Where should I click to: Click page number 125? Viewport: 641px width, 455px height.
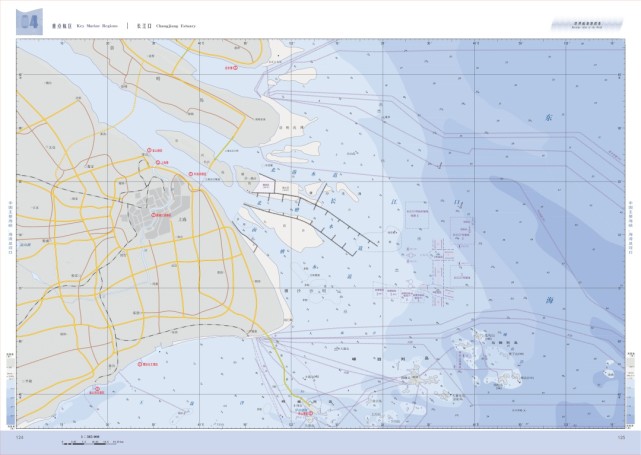coord(621,436)
